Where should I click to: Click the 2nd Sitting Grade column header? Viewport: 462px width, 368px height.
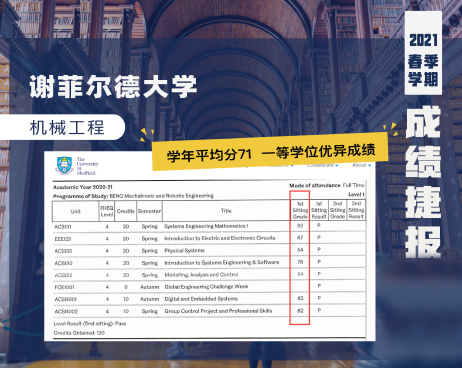tap(337, 210)
